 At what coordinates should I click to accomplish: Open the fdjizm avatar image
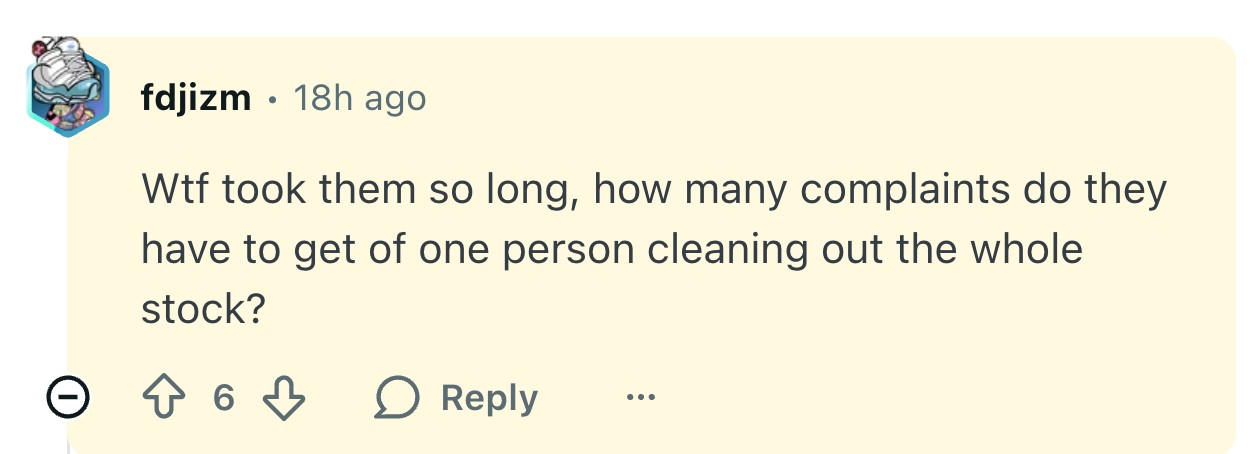coord(67,87)
